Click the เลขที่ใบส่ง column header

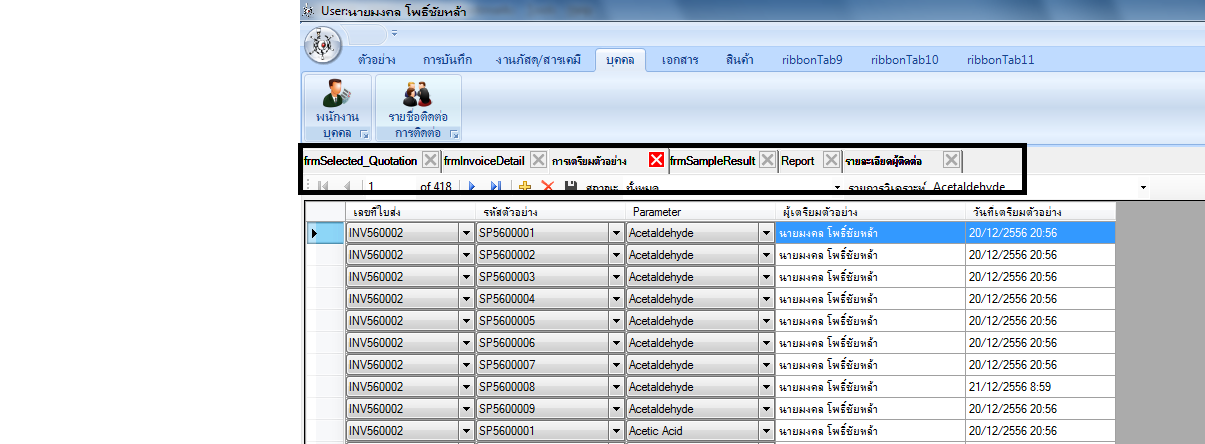tap(410, 212)
